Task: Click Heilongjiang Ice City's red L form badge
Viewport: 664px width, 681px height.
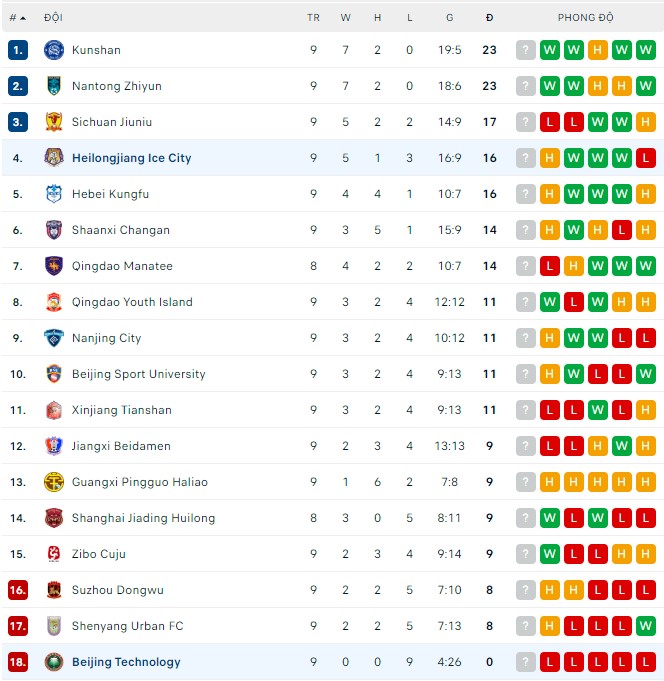Action: (646, 158)
